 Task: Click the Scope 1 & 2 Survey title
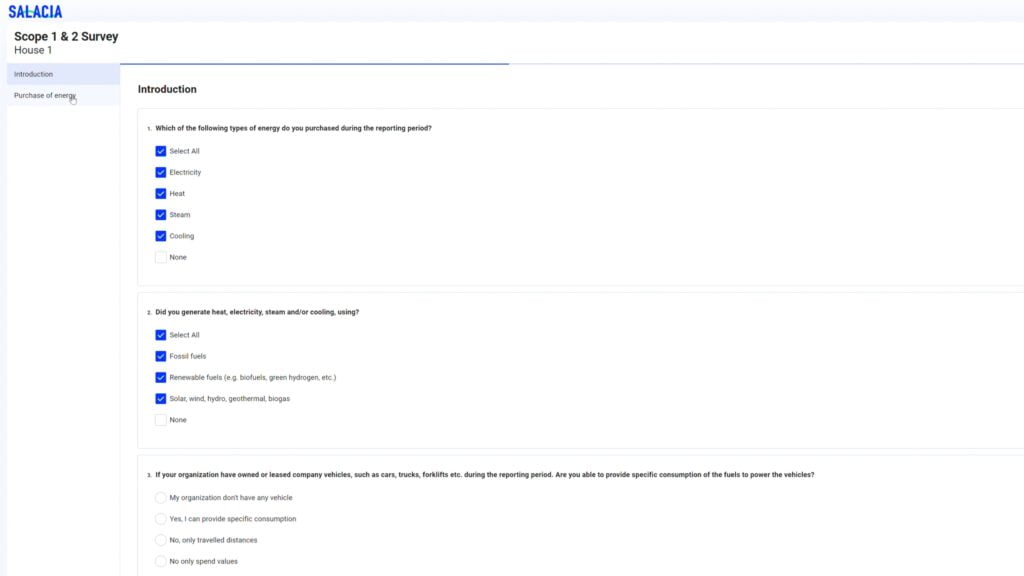pyautogui.click(x=66, y=36)
